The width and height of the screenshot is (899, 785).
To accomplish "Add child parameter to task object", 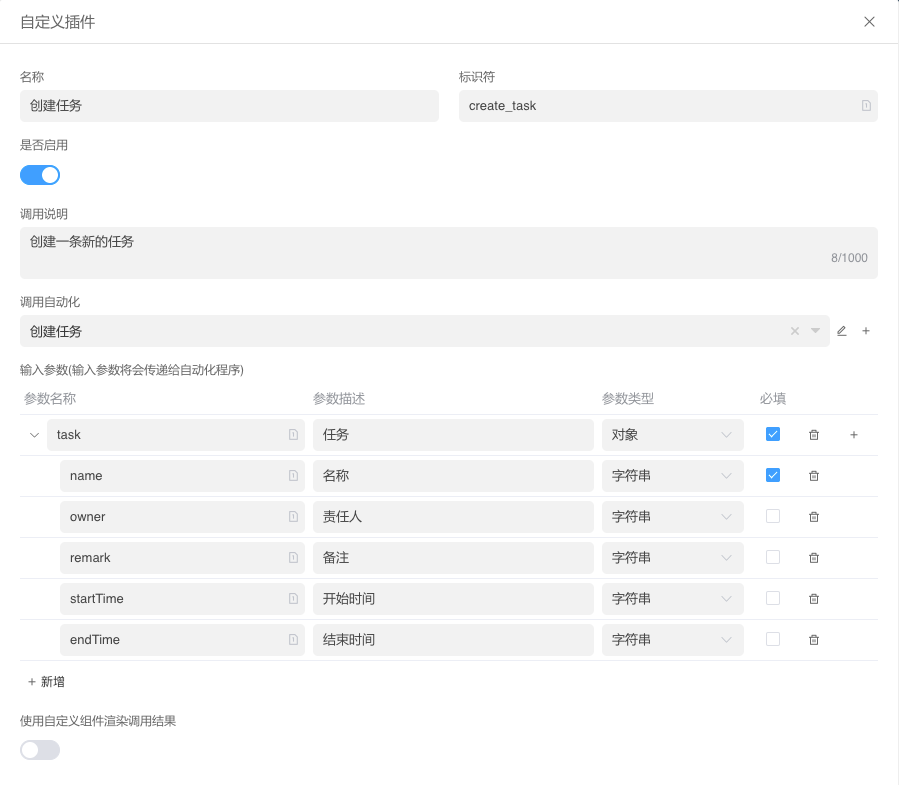I will [x=854, y=435].
